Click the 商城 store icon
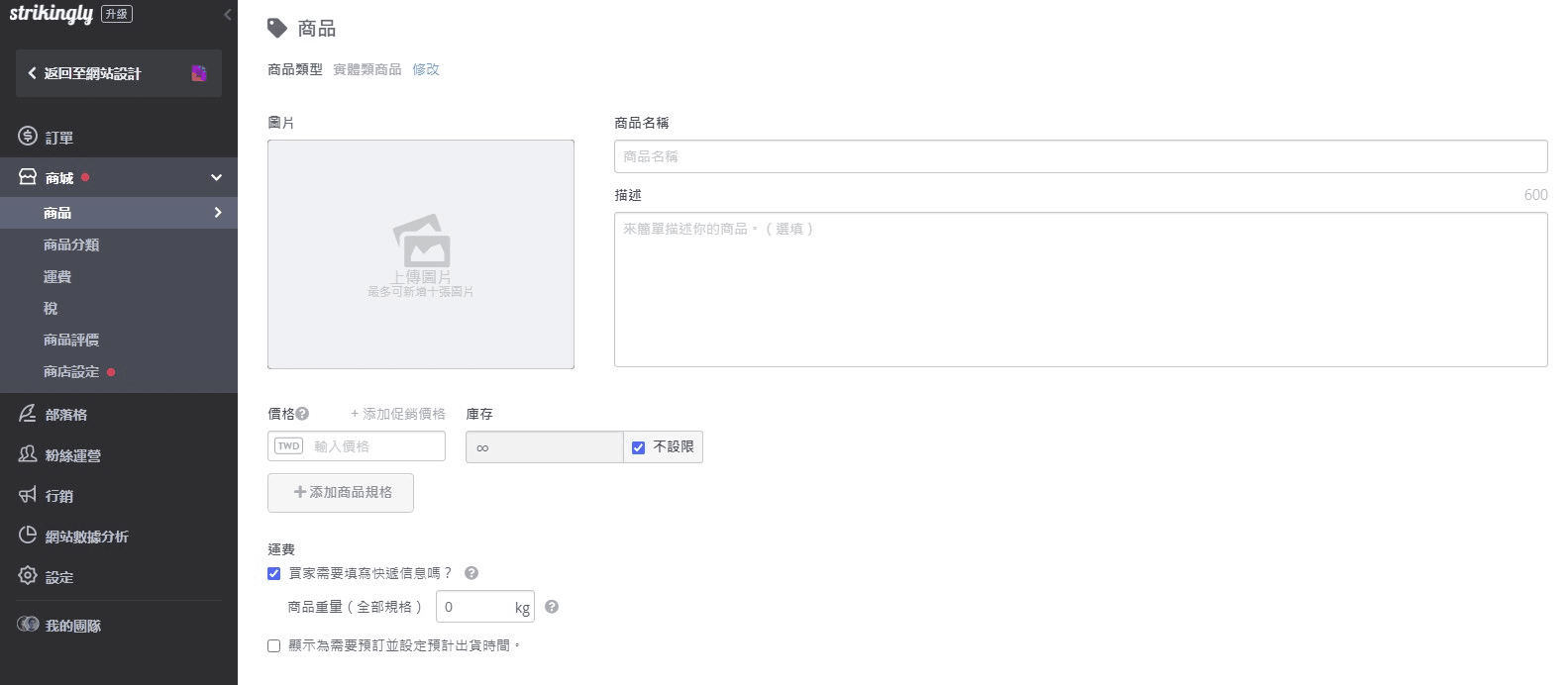 28,177
